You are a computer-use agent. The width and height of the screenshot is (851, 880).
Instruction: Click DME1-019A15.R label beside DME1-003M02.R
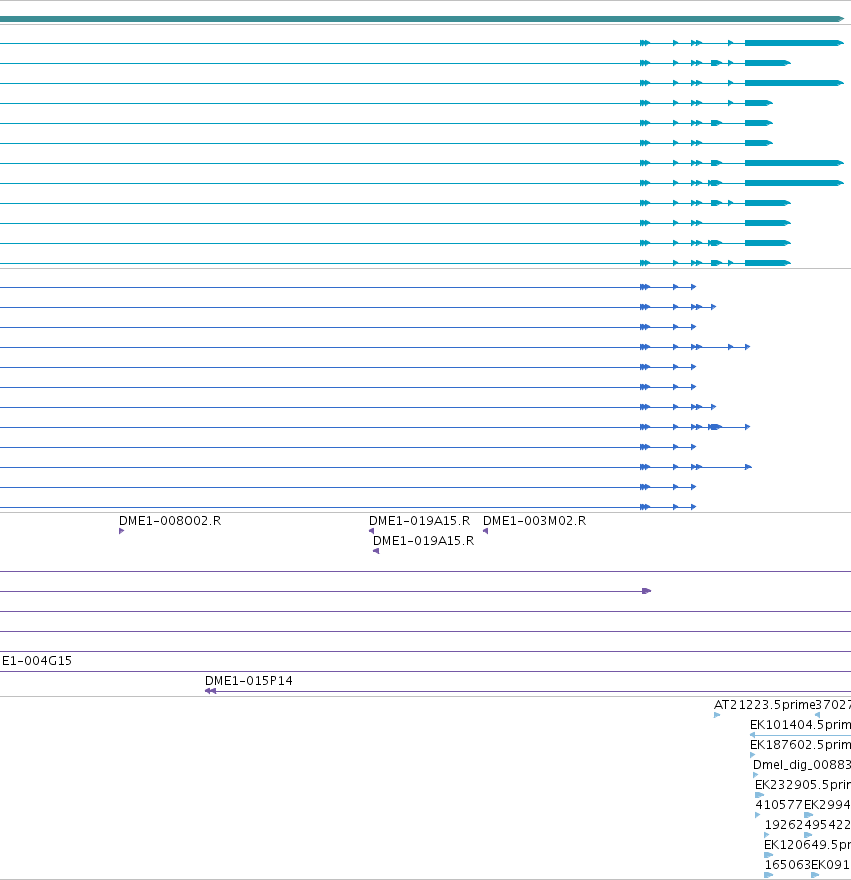point(419,521)
